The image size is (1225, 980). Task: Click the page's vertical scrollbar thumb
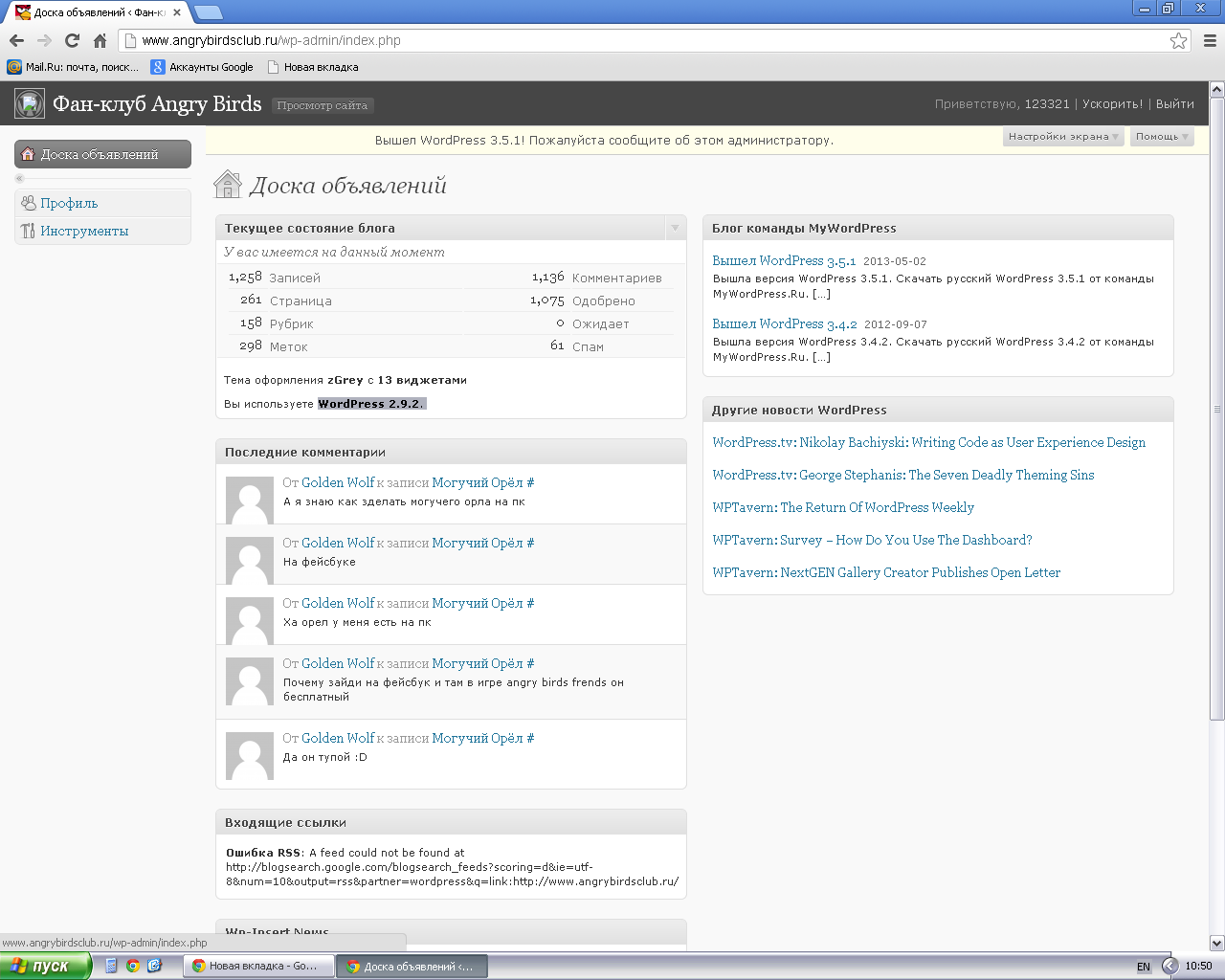tap(1216, 409)
